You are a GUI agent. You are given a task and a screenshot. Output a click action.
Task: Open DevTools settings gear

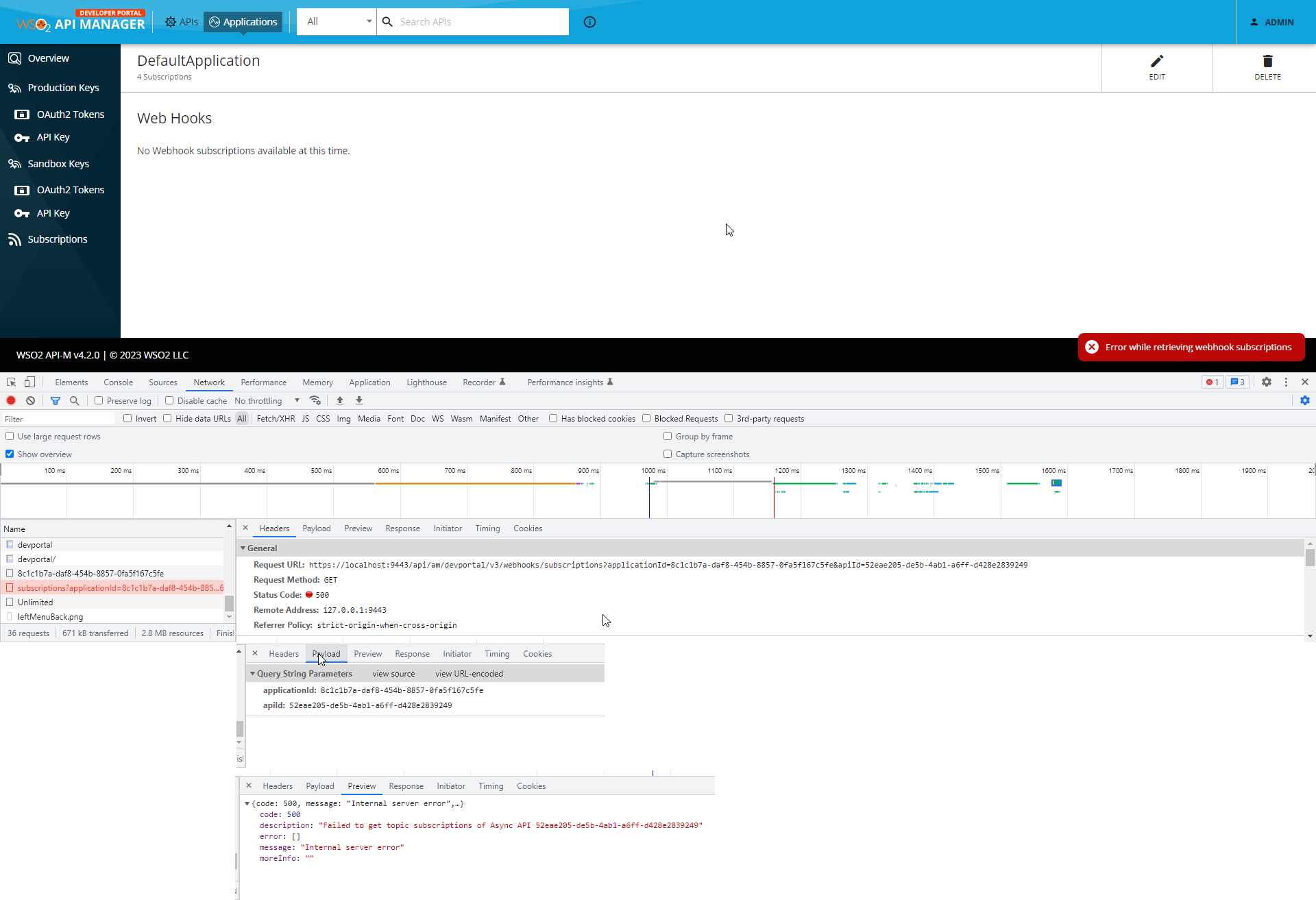click(x=1266, y=382)
